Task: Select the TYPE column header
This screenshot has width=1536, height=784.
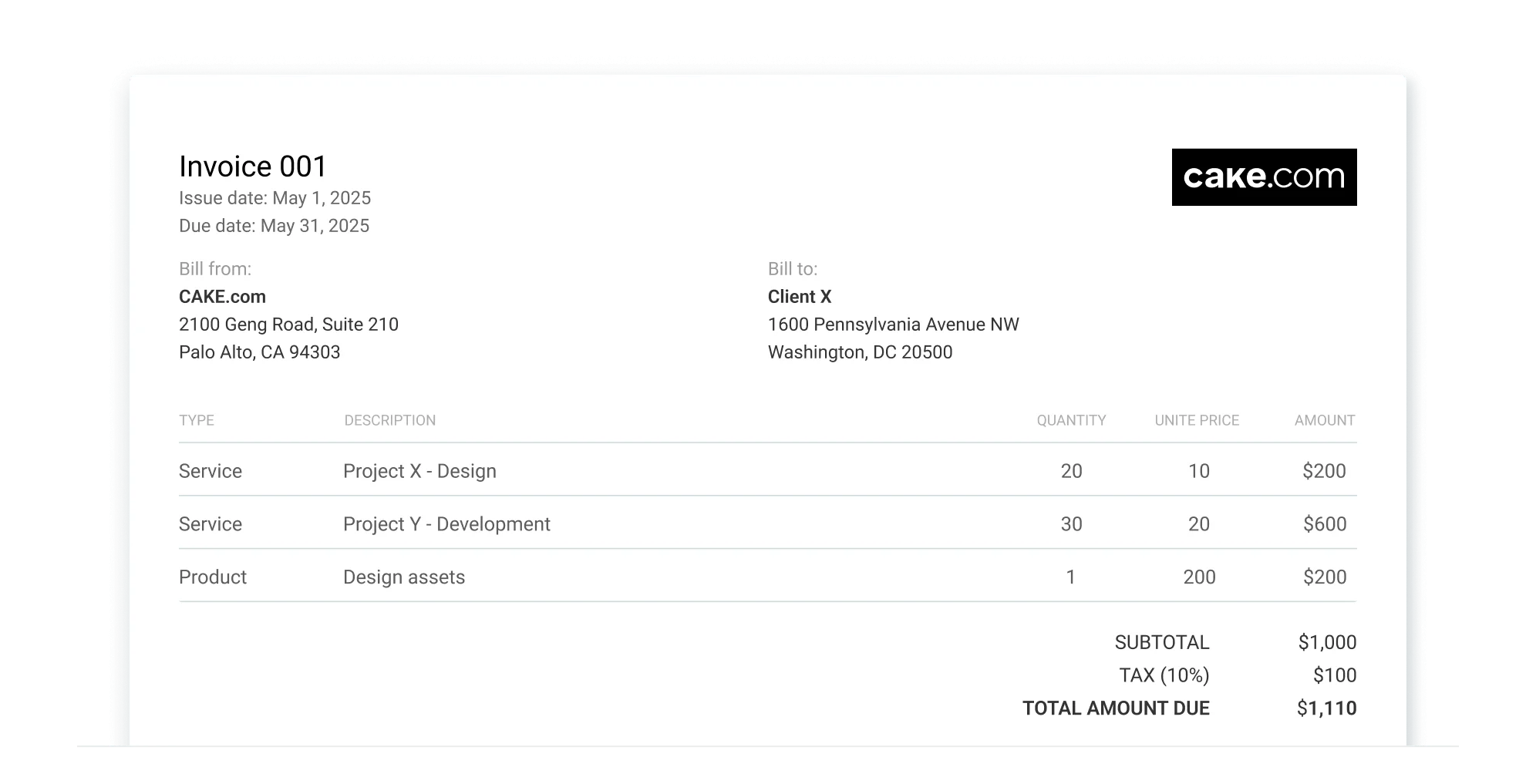Action: click(x=198, y=420)
